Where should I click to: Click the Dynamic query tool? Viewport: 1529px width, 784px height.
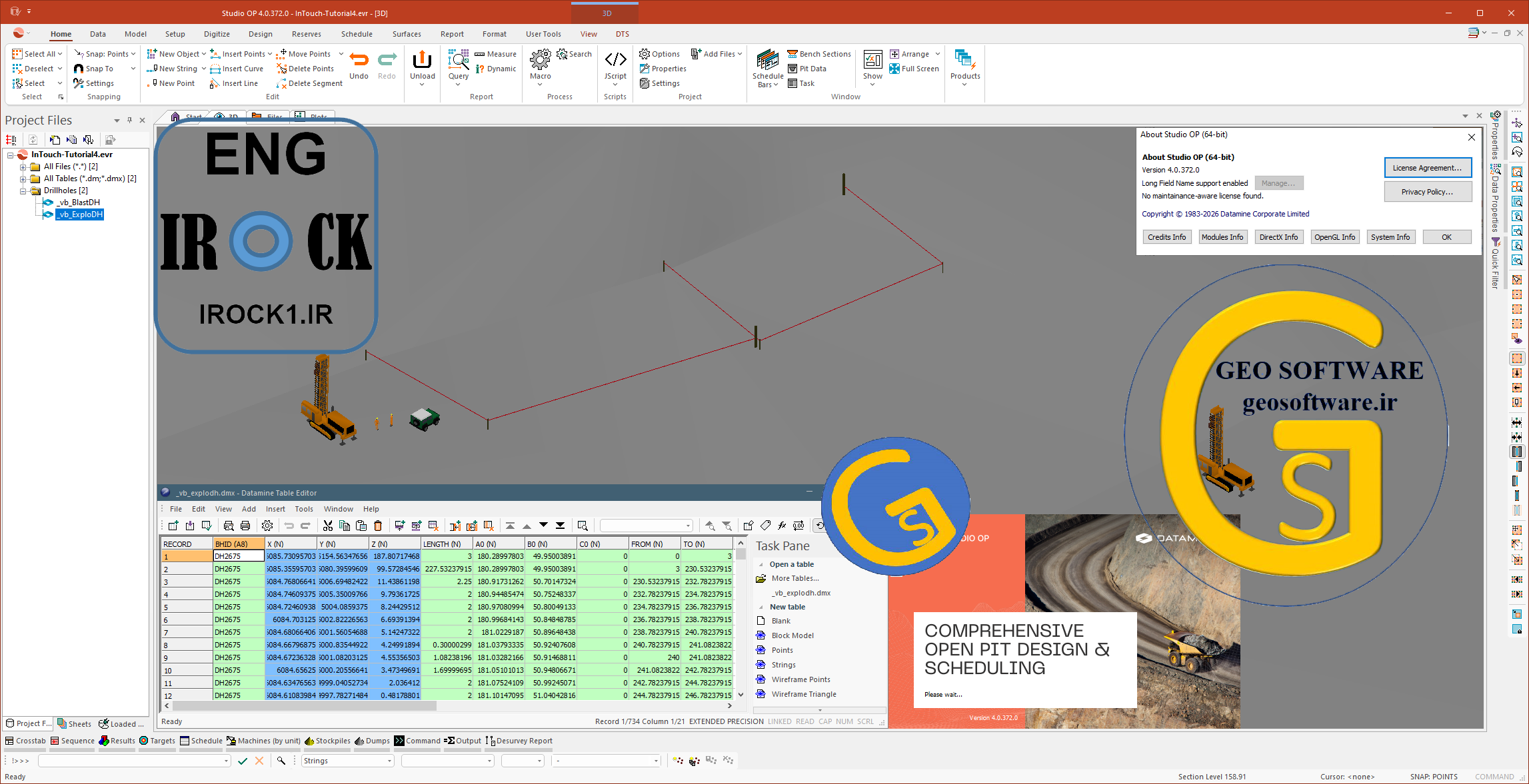[x=495, y=69]
